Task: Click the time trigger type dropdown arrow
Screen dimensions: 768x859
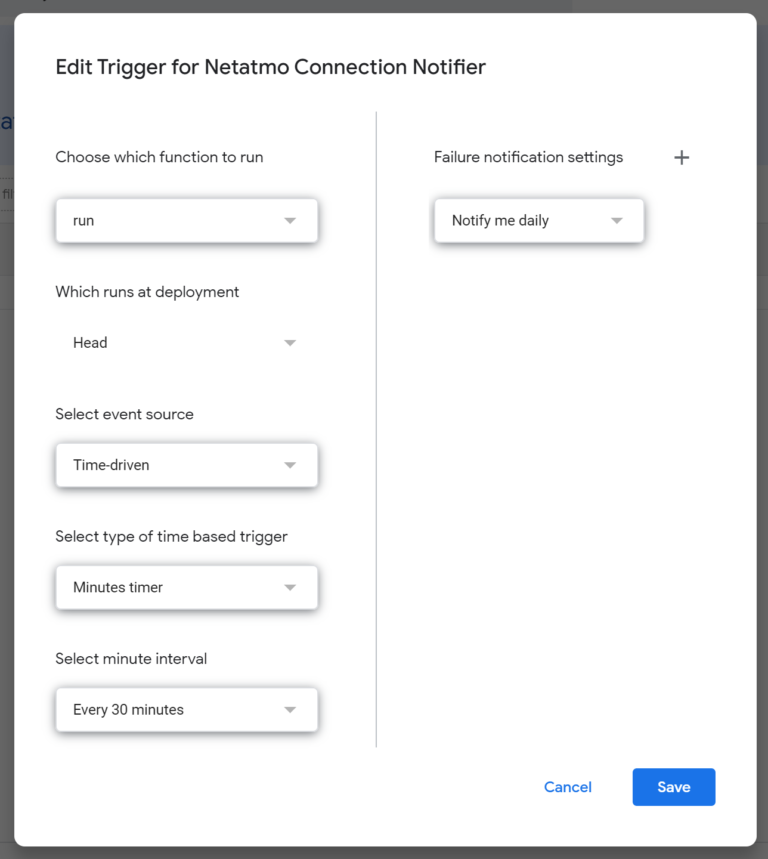Action: 291,588
